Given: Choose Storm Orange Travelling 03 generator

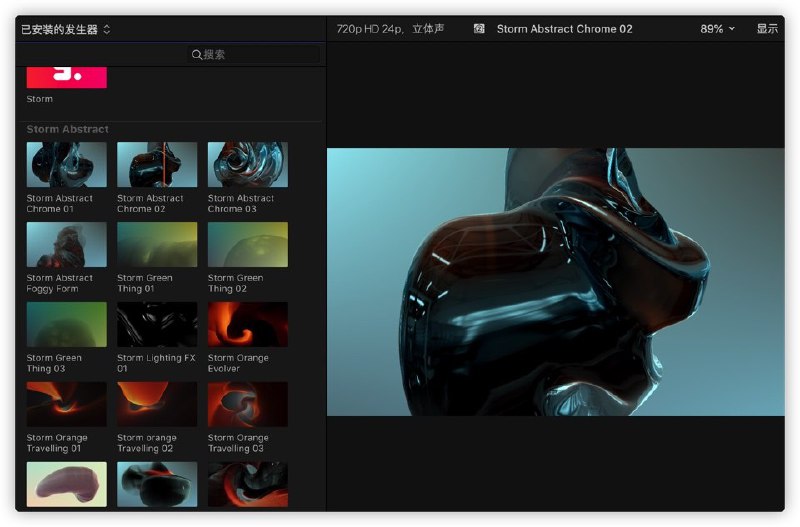Looking at the screenshot, I should pos(247,405).
